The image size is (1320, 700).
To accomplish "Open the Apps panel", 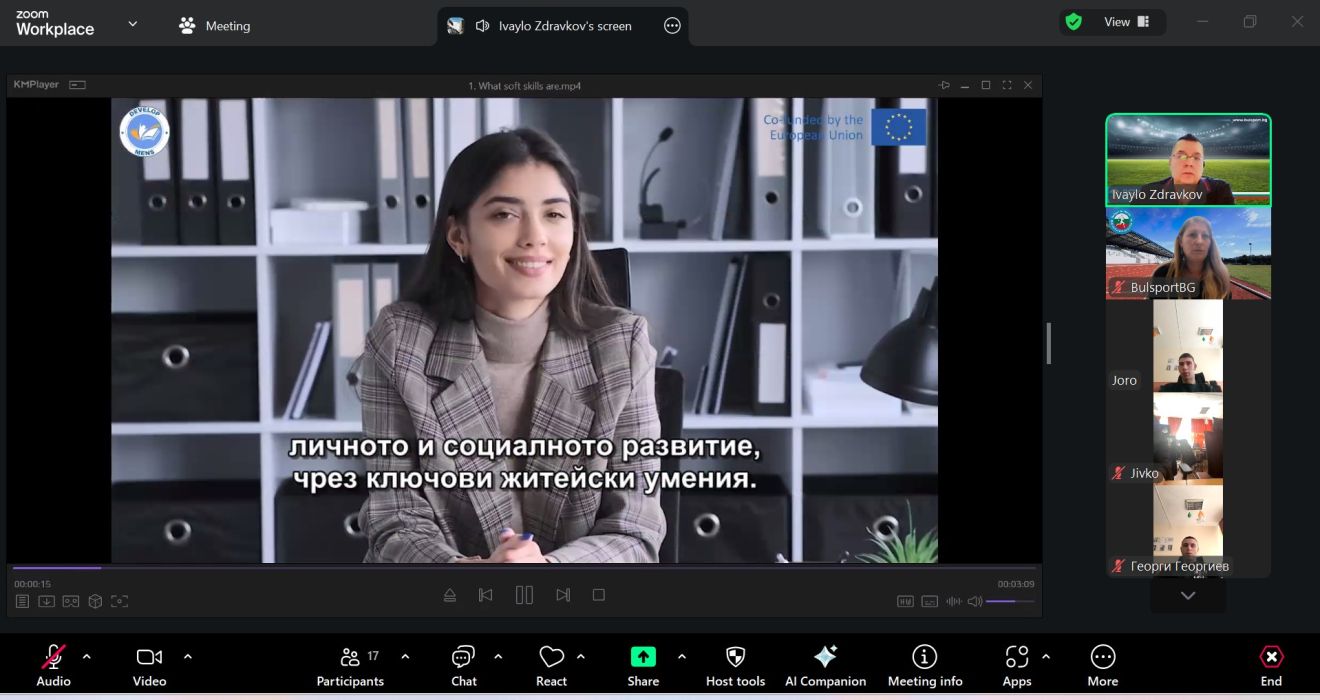I will [x=1016, y=665].
